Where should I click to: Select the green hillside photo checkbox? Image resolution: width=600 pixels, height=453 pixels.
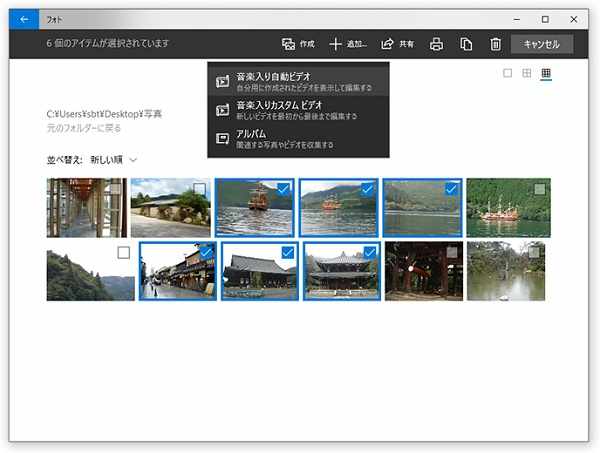point(123,253)
